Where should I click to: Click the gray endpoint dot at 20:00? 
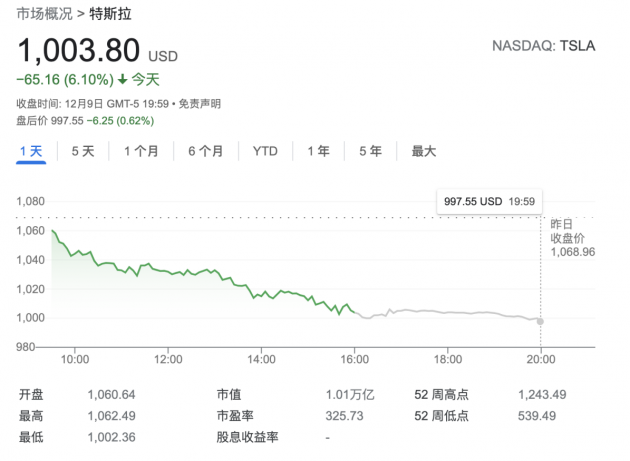[541, 321]
